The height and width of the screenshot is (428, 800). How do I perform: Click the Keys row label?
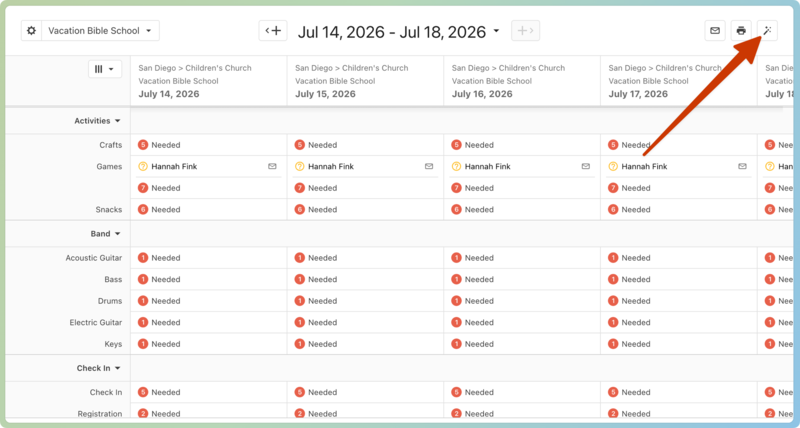(x=113, y=344)
